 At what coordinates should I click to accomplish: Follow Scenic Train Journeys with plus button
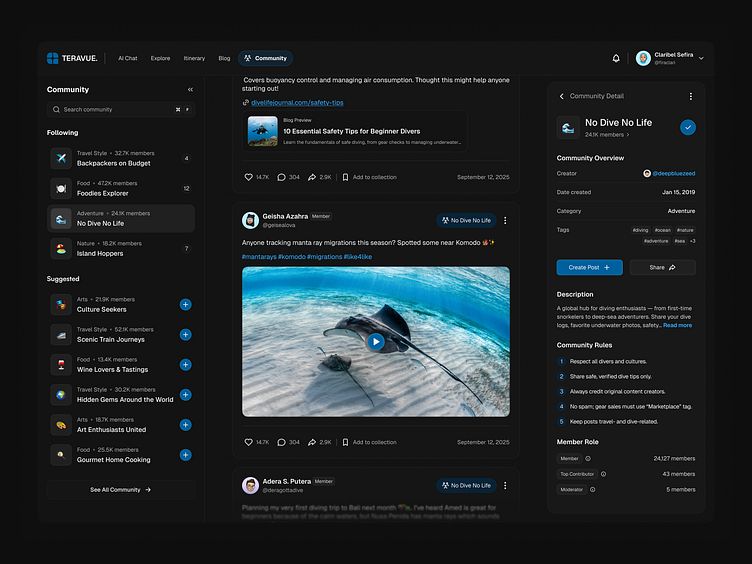(186, 335)
